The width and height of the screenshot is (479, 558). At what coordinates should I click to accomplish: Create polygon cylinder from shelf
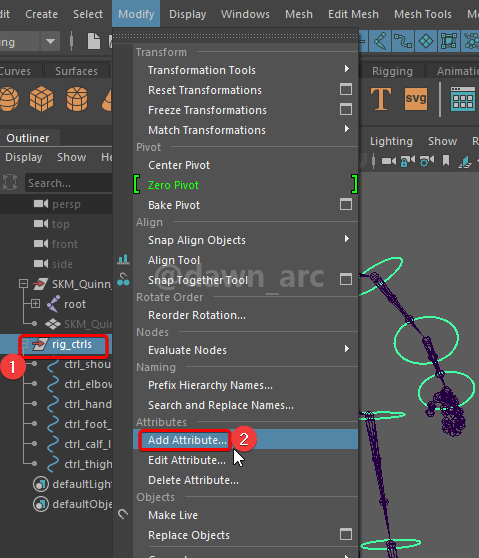pos(77,99)
